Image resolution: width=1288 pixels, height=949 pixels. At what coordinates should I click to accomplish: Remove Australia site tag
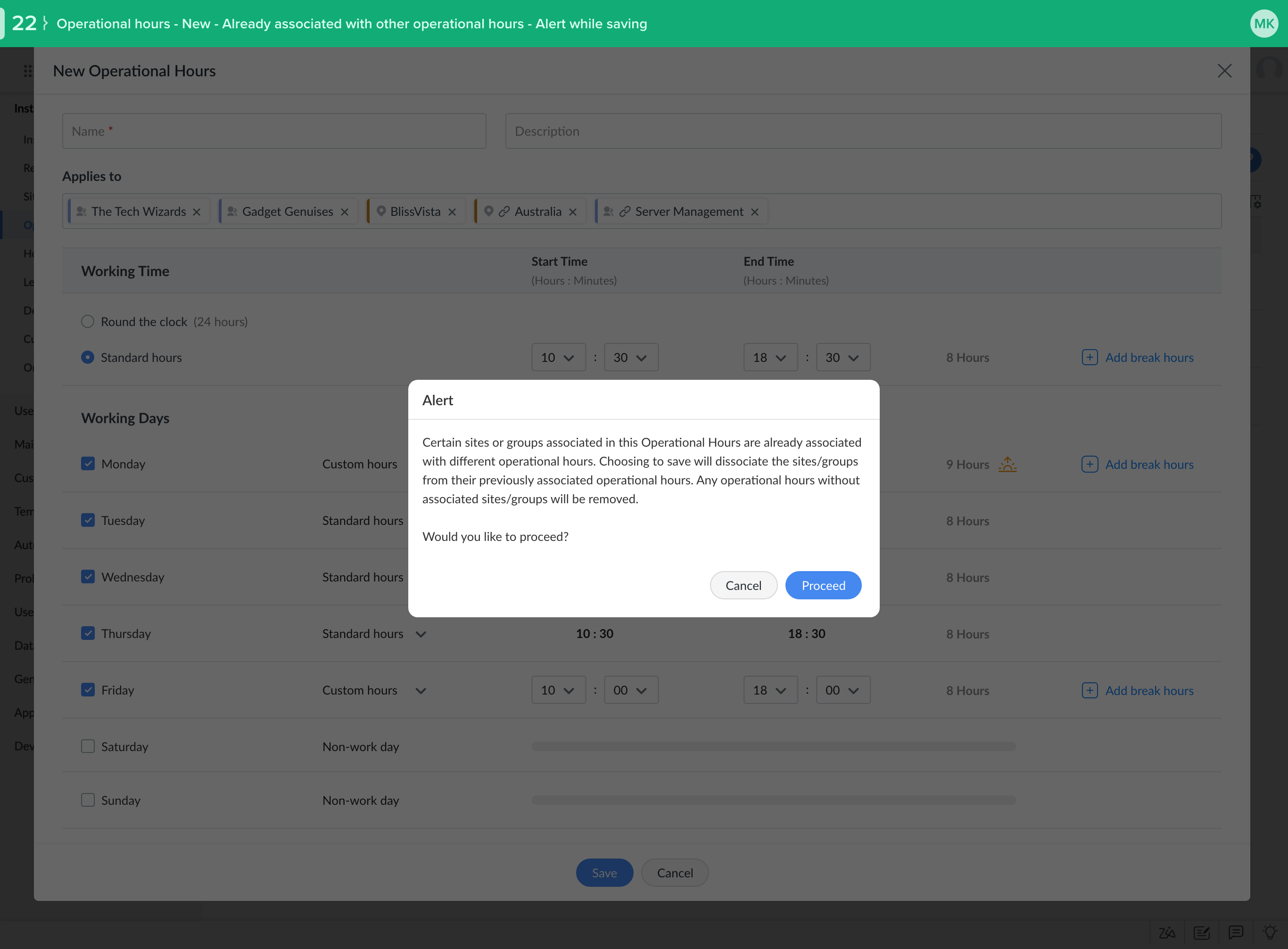point(572,212)
